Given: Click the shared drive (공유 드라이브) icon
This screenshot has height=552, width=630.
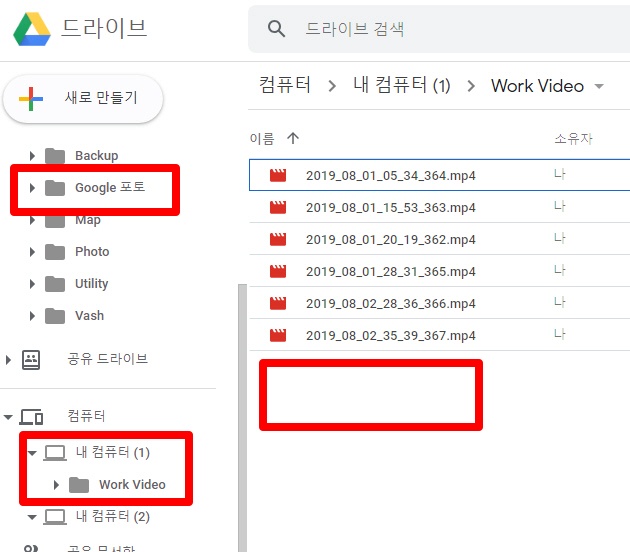Looking at the screenshot, I should coord(31,360).
